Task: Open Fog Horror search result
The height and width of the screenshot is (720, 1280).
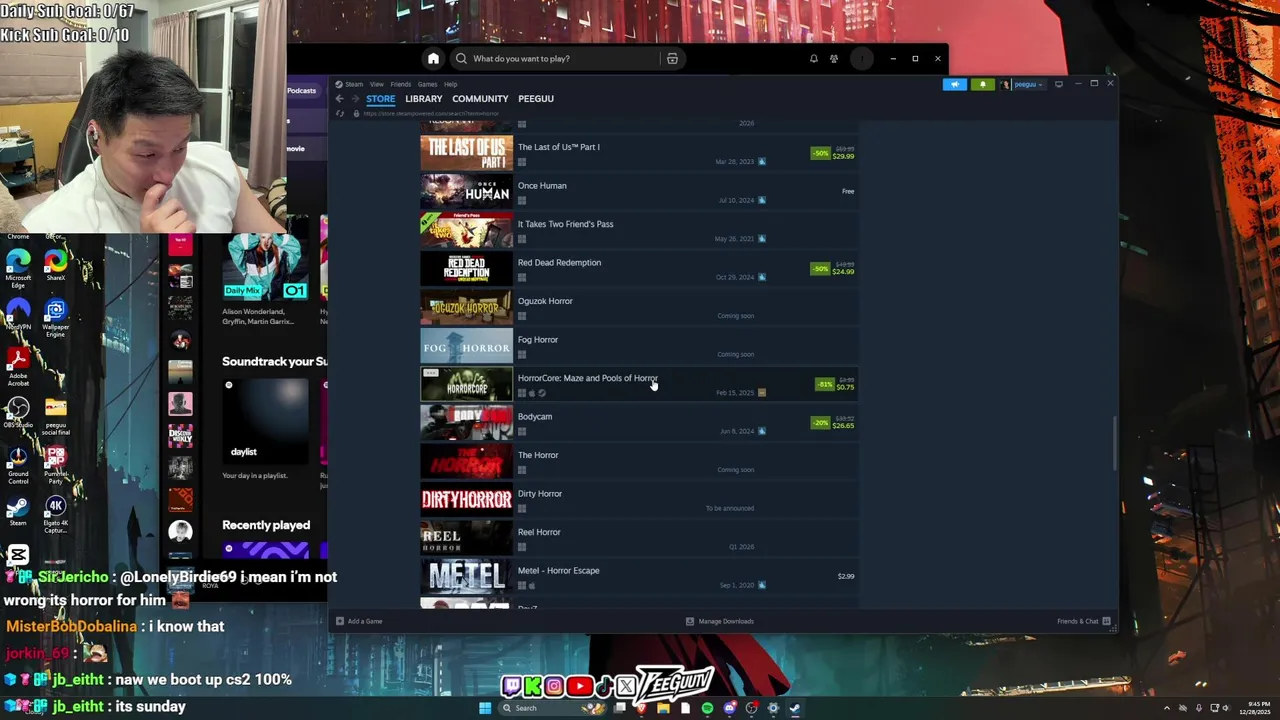Action: [639, 346]
